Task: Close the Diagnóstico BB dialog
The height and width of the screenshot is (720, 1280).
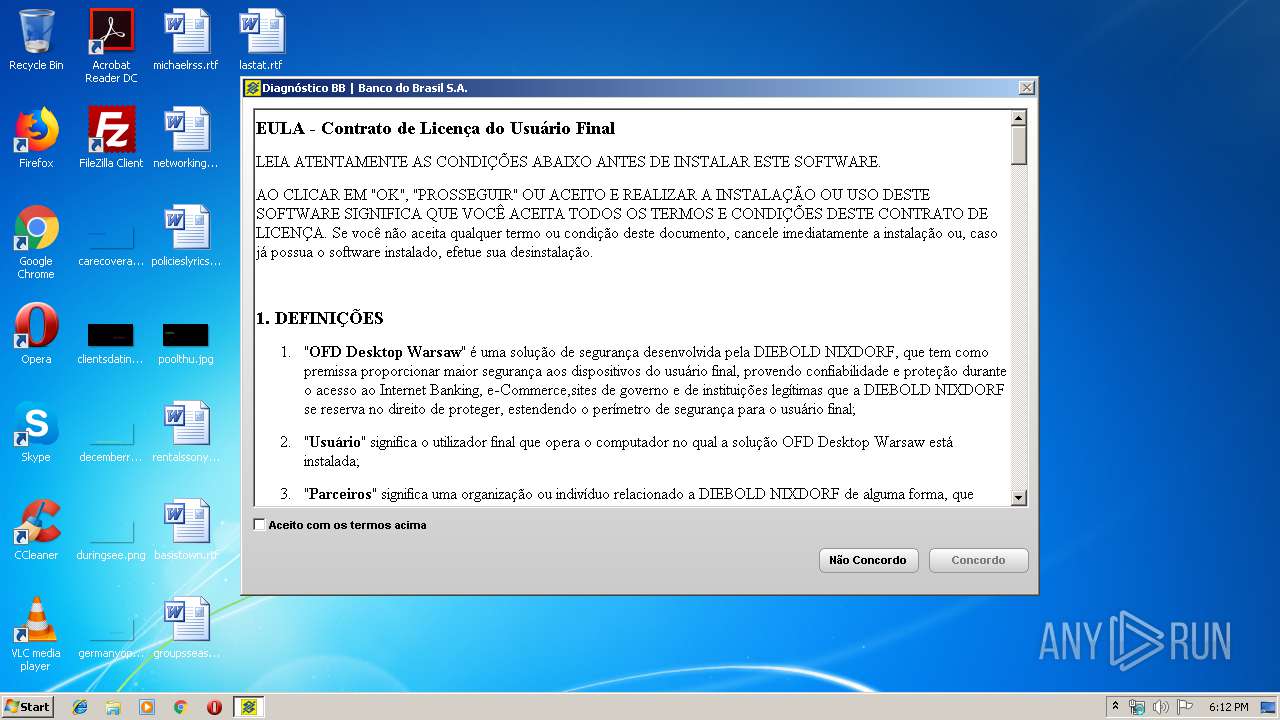Action: (x=1026, y=88)
